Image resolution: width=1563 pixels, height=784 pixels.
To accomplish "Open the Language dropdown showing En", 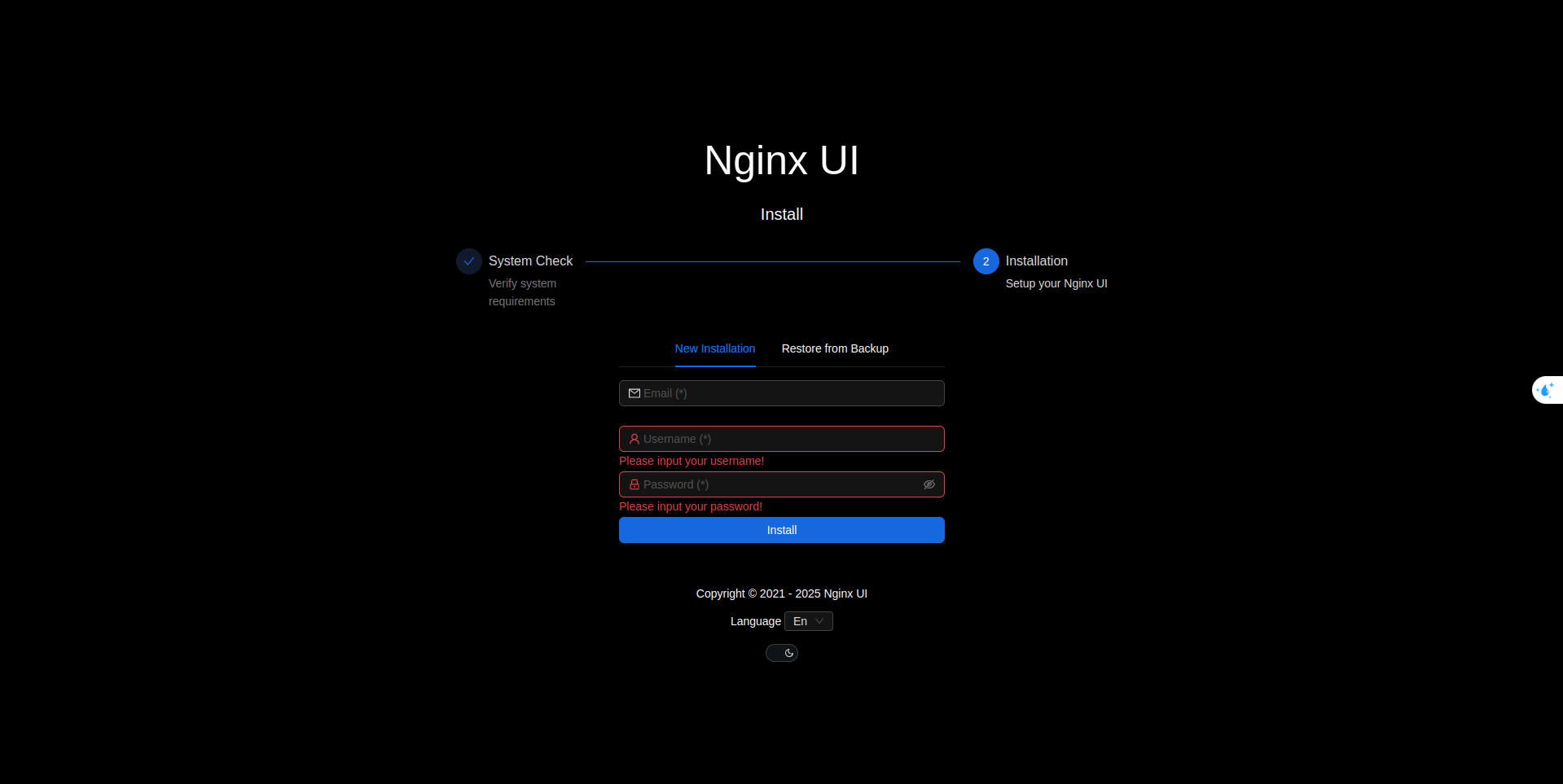I will 809,621.
